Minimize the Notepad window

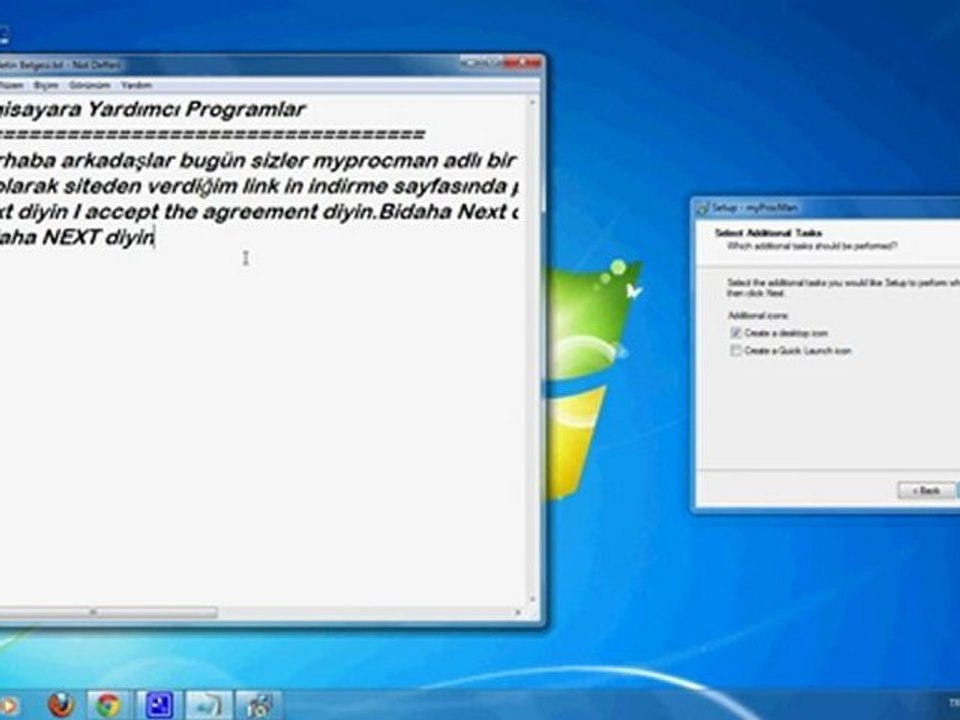pos(473,62)
